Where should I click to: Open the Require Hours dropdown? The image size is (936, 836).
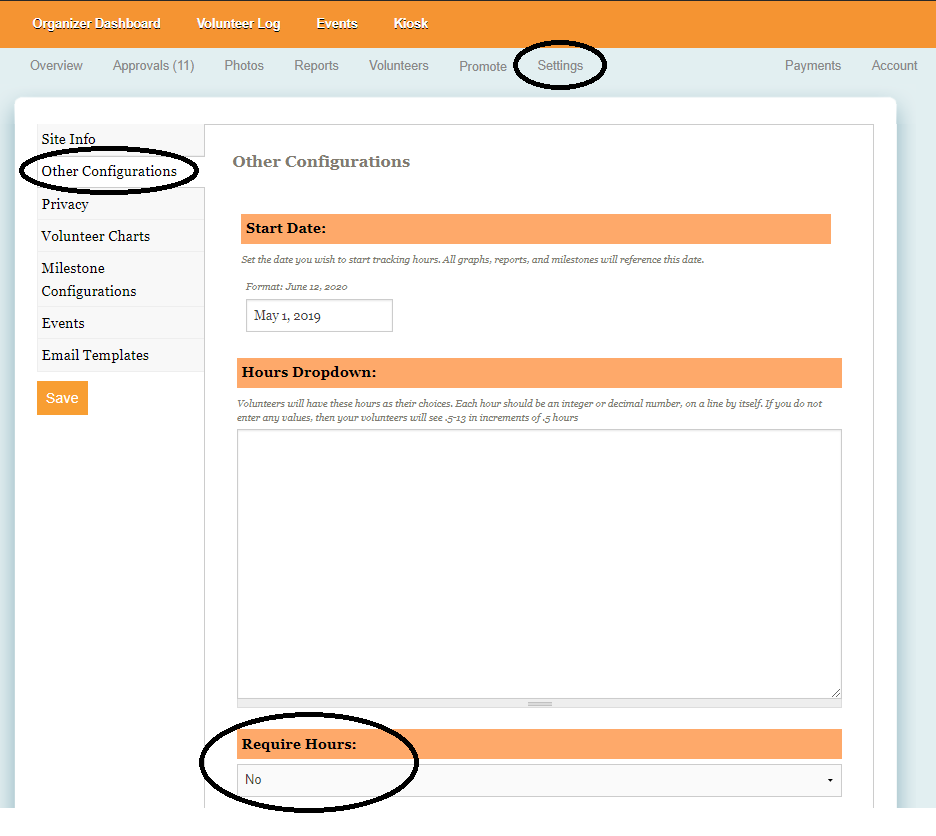click(x=539, y=780)
